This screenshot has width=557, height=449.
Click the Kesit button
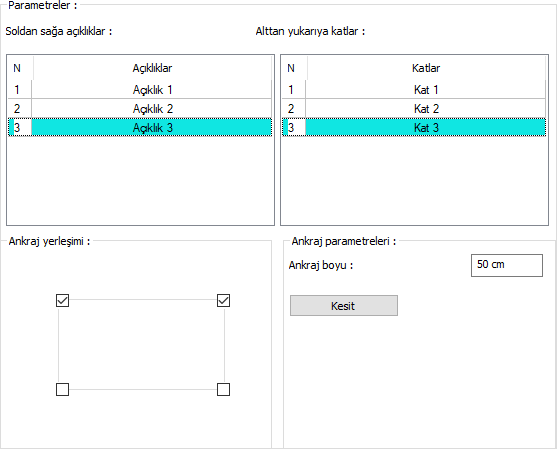coord(344,305)
